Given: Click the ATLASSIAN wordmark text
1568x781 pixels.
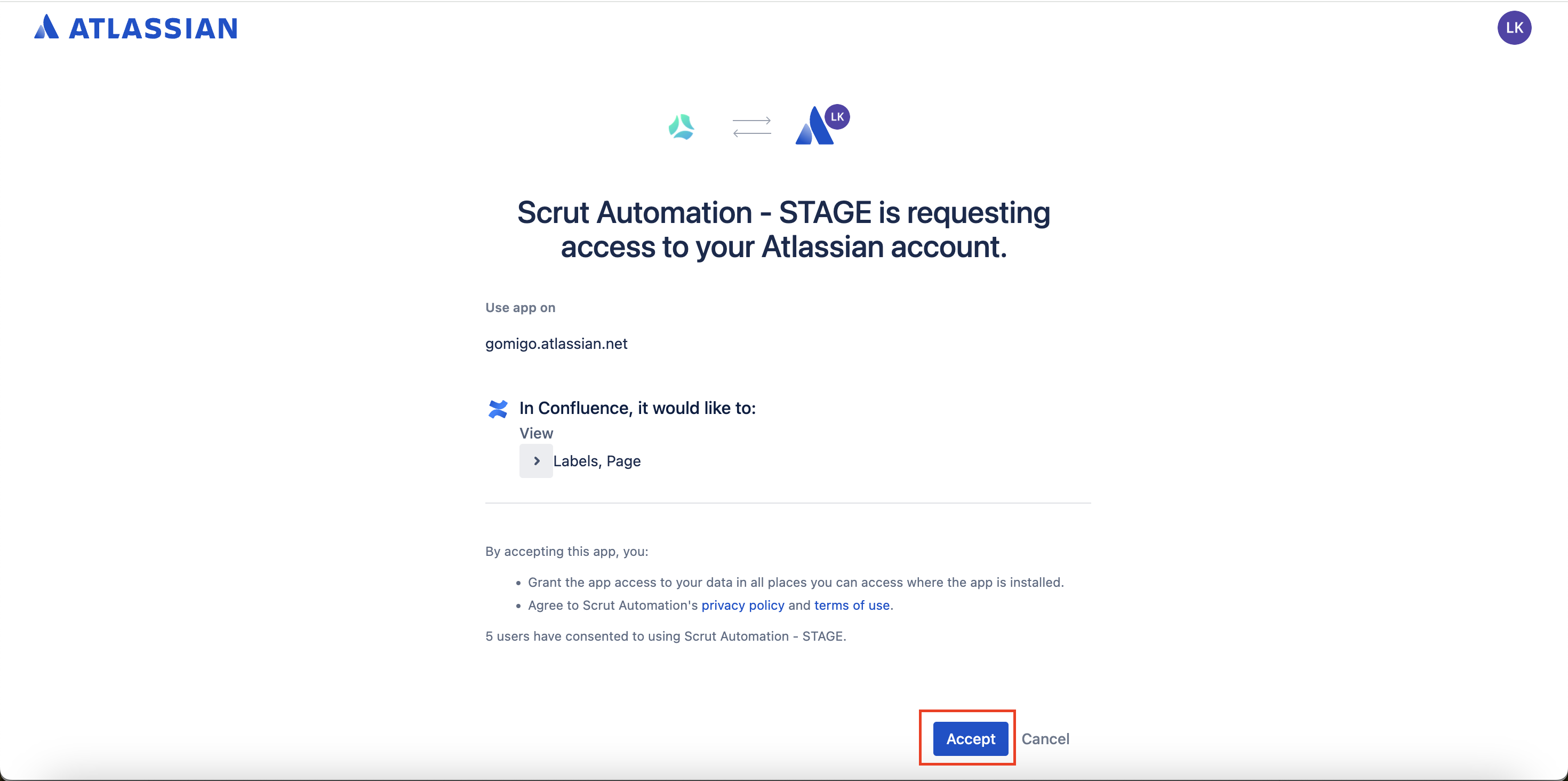Looking at the screenshot, I should point(153,28).
